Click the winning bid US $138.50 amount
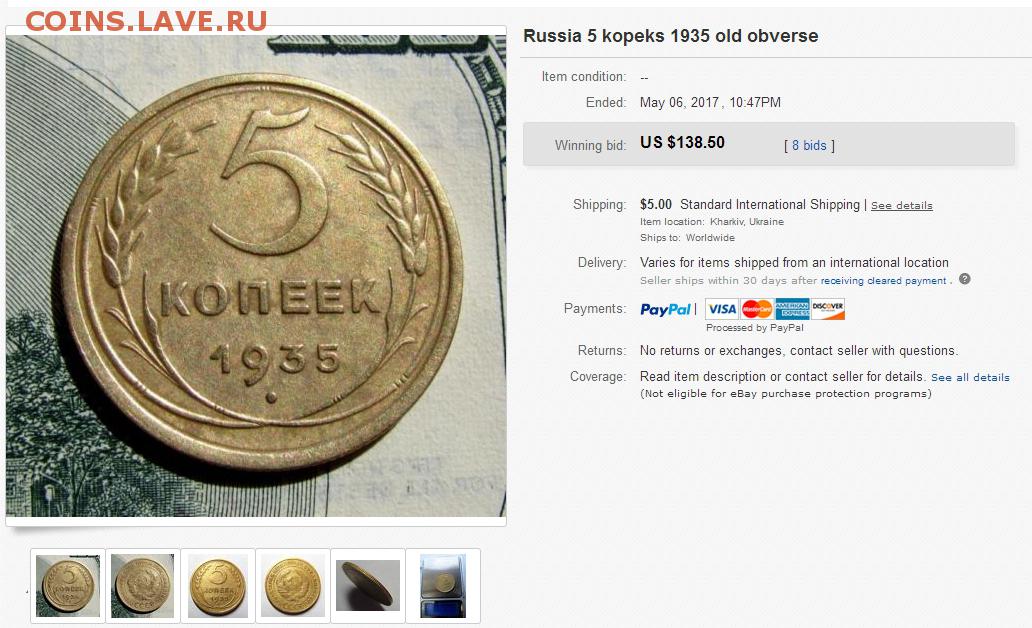Image resolution: width=1032 pixels, height=628 pixels. (x=682, y=143)
